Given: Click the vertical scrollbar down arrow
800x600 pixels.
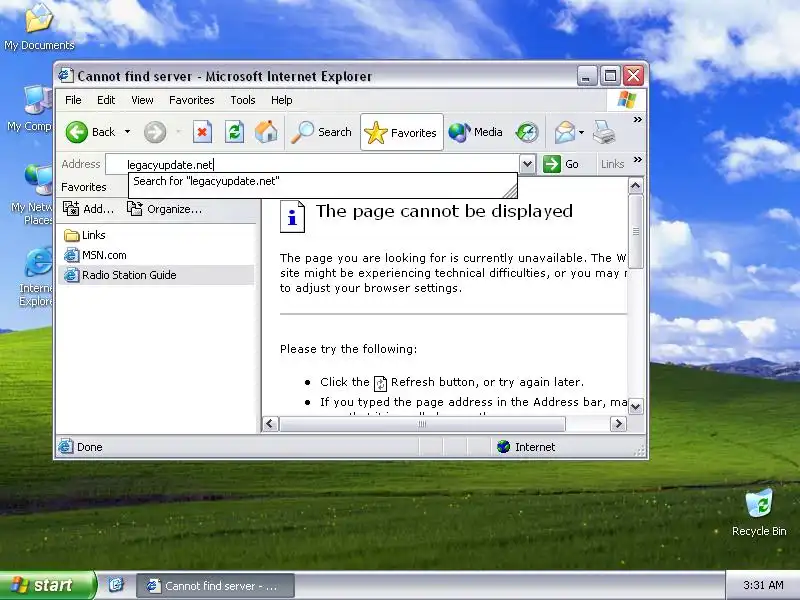Looking at the screenshot, I should tap(635, 407).
